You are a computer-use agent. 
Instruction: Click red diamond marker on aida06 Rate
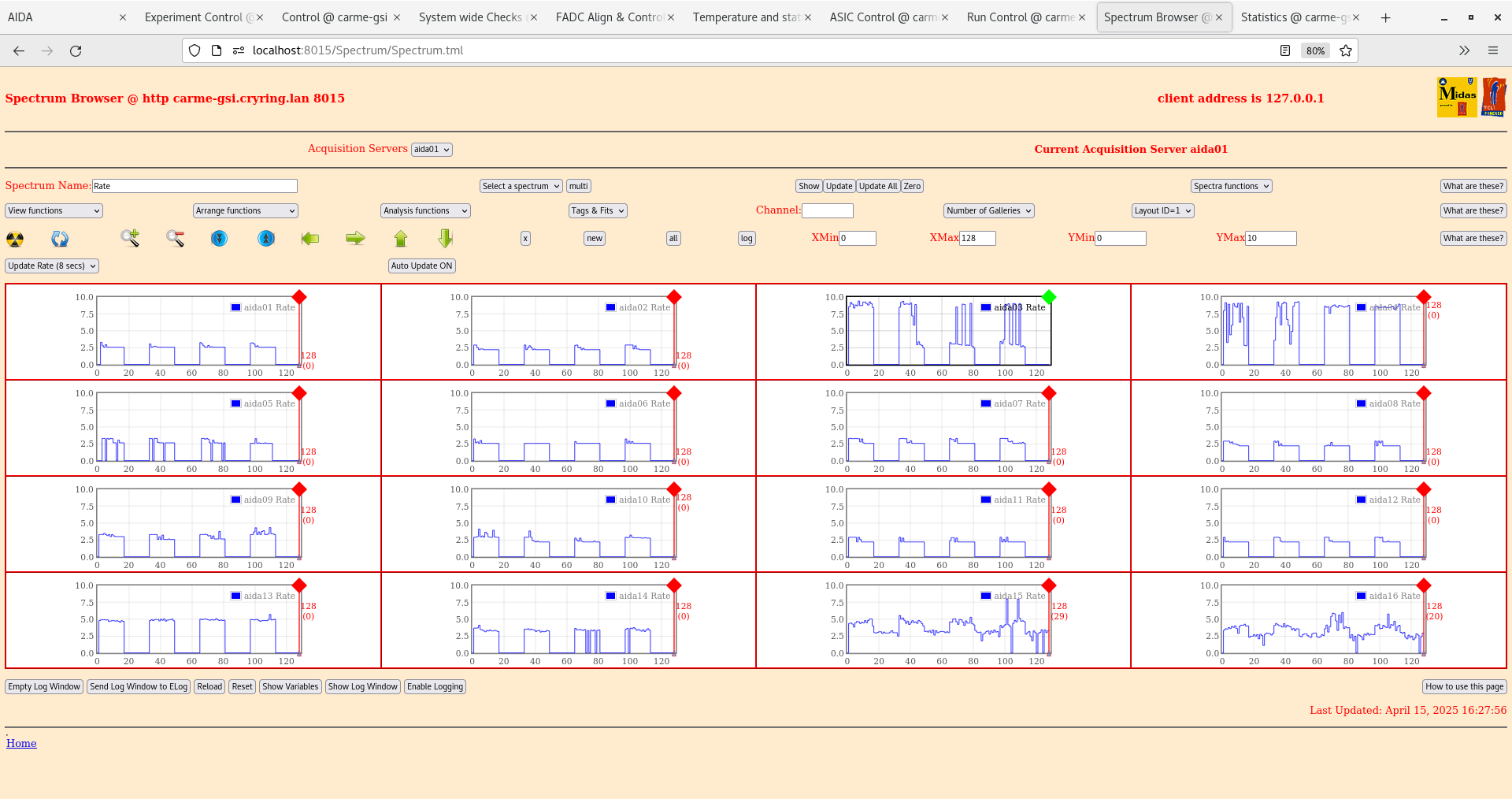click(x=674, y=393)
